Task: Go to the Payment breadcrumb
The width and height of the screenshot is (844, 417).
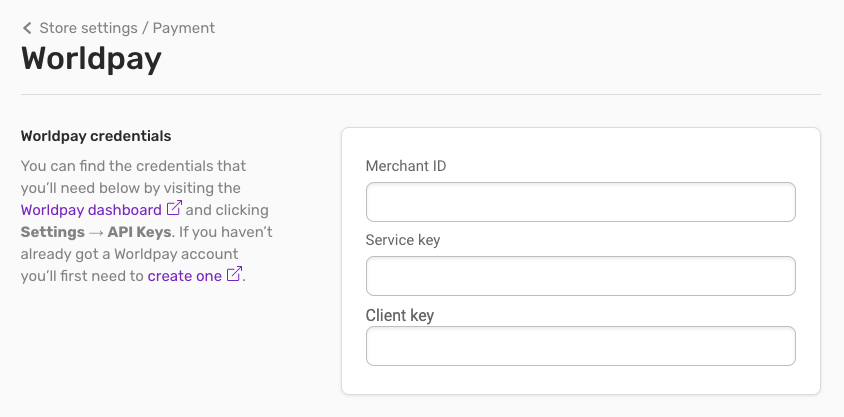Action: coord(184,28)
